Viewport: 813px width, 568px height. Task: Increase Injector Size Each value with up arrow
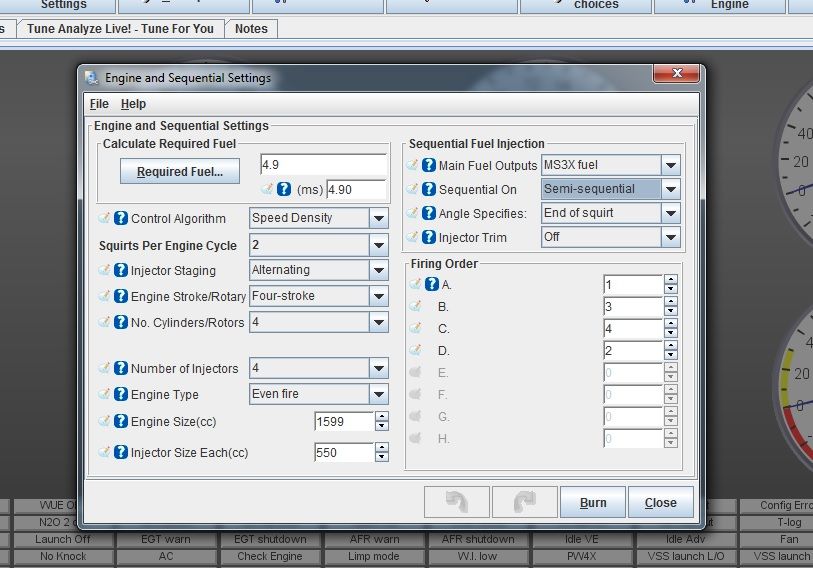(381, 447)
